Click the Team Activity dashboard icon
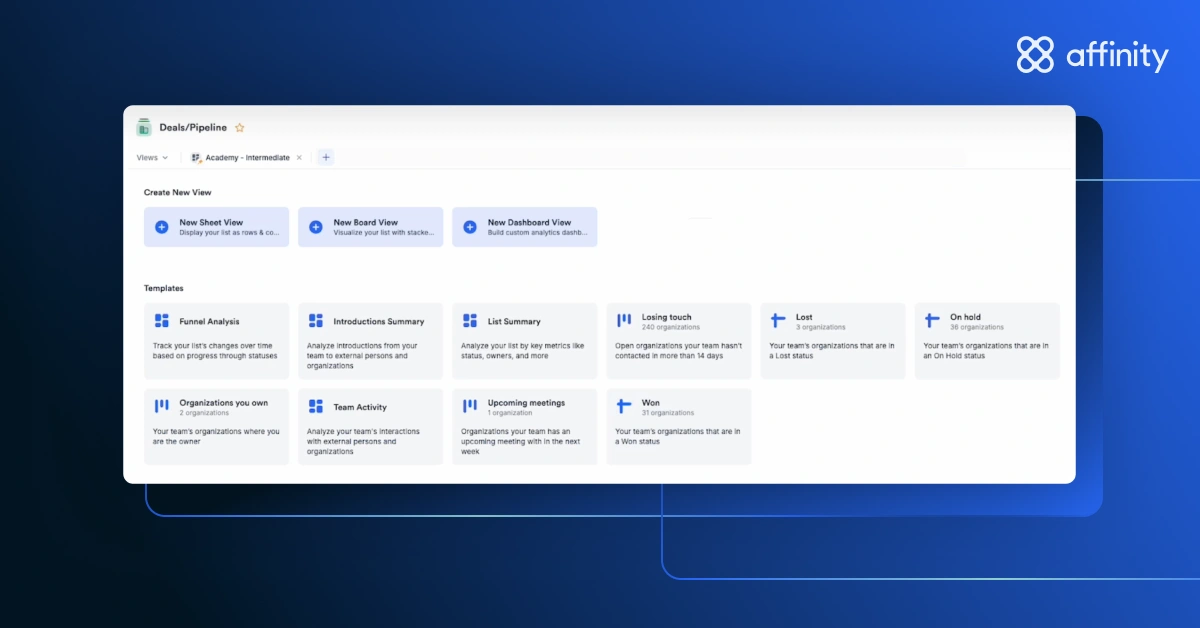Screen dimensions: 1200x628 (x=316, y=407)
